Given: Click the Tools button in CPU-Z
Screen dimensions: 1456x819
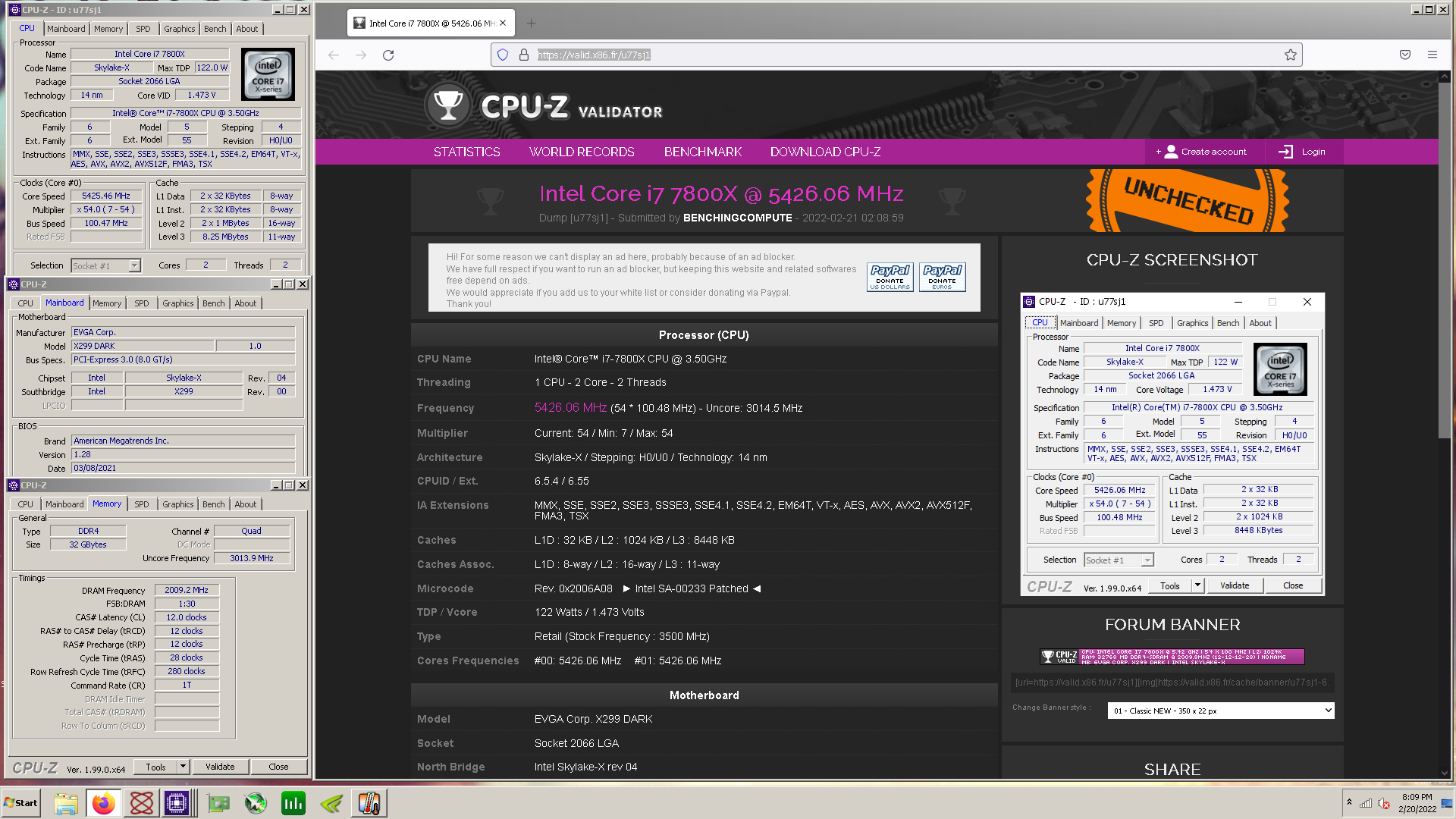Looking at the screenshot, I should [155, 767].
